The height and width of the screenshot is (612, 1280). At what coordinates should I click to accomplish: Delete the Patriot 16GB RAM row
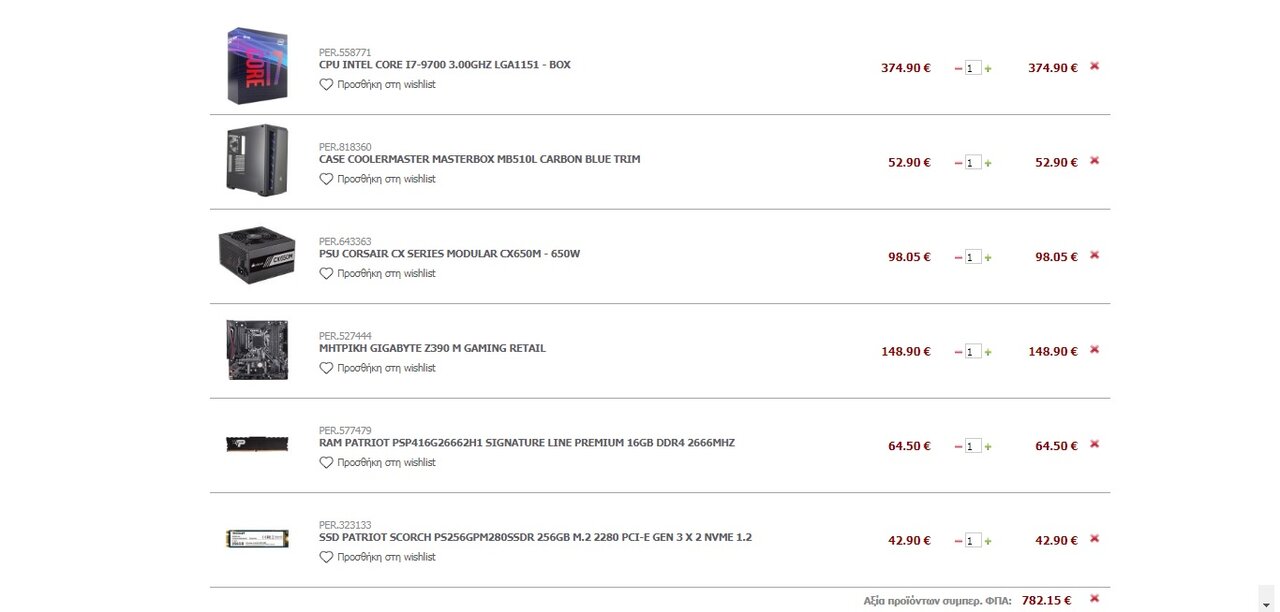pos(1094,444)
